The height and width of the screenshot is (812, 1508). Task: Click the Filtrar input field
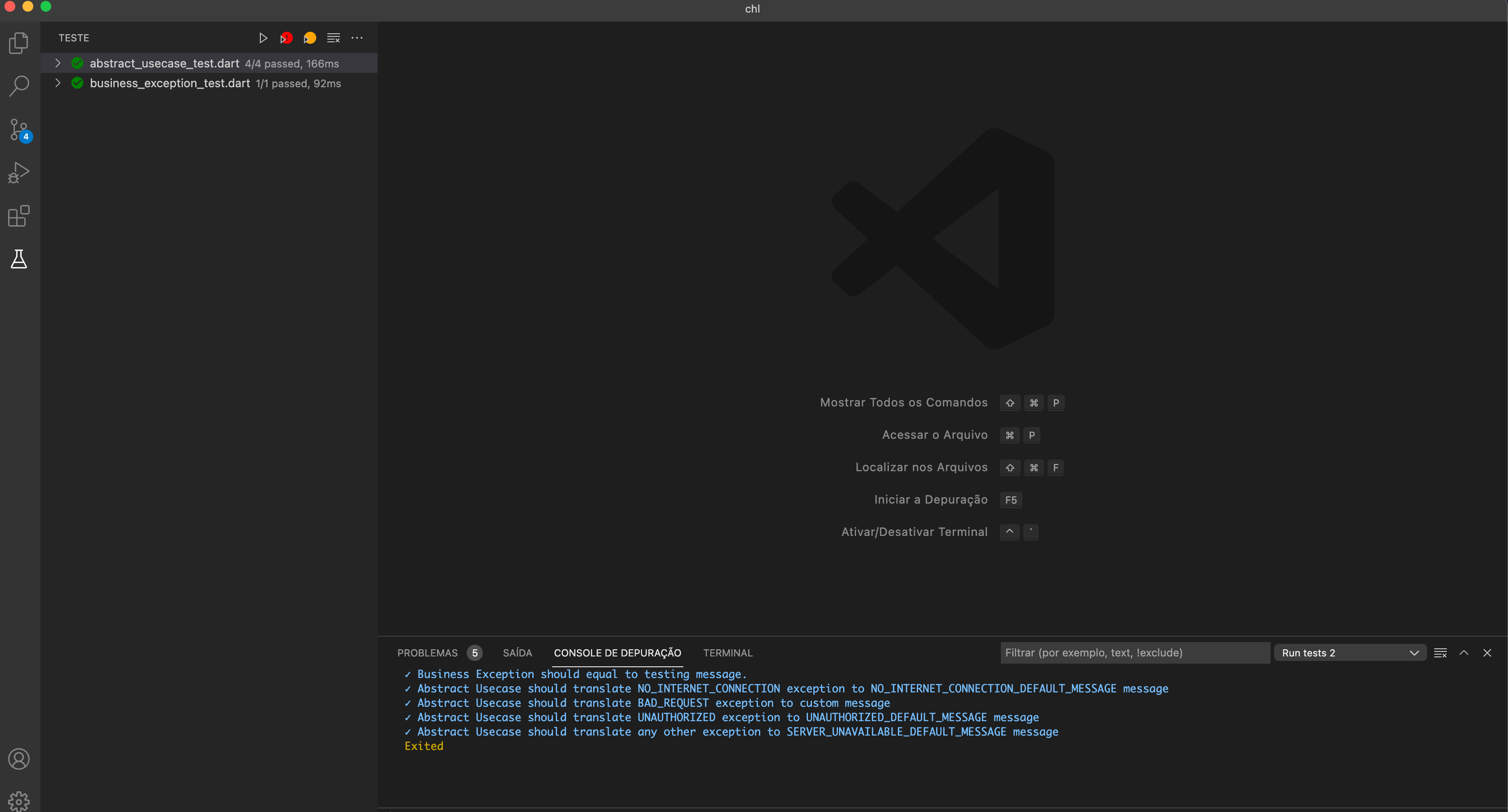click(x=1134, y=653)
